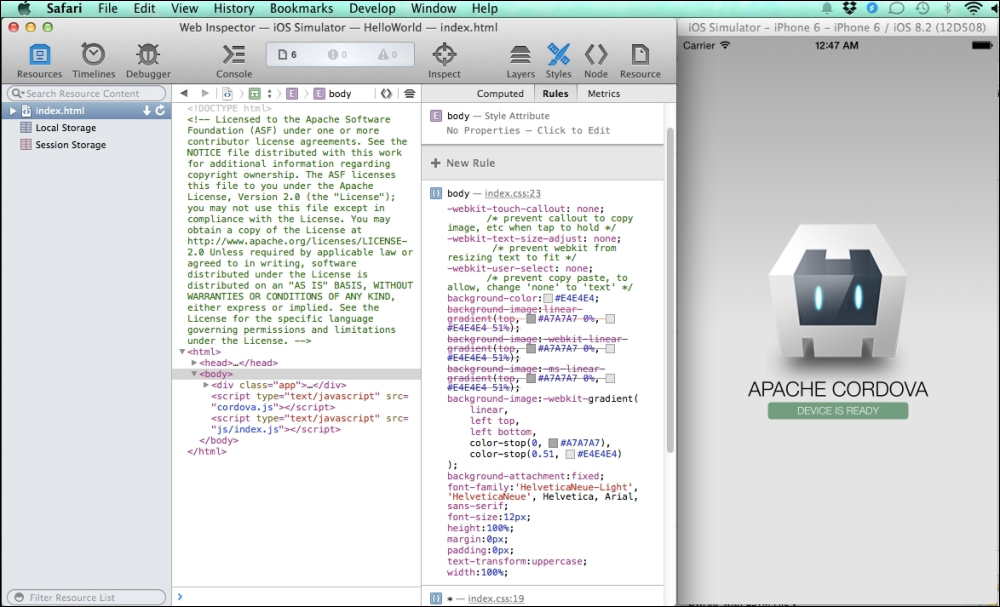Click the background-color #E4E4E4 swatch
This screenshot has height=607, width=1000.
(x=548, y=298)
